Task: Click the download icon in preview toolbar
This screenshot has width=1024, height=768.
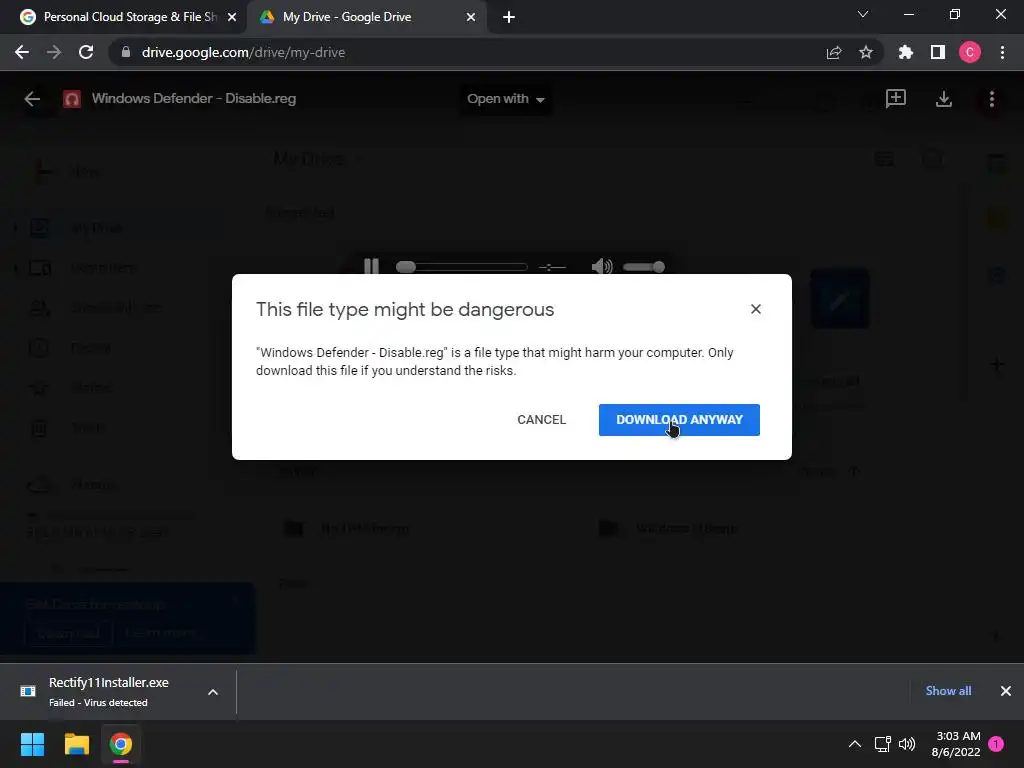Action: click(x=944, y=99)
